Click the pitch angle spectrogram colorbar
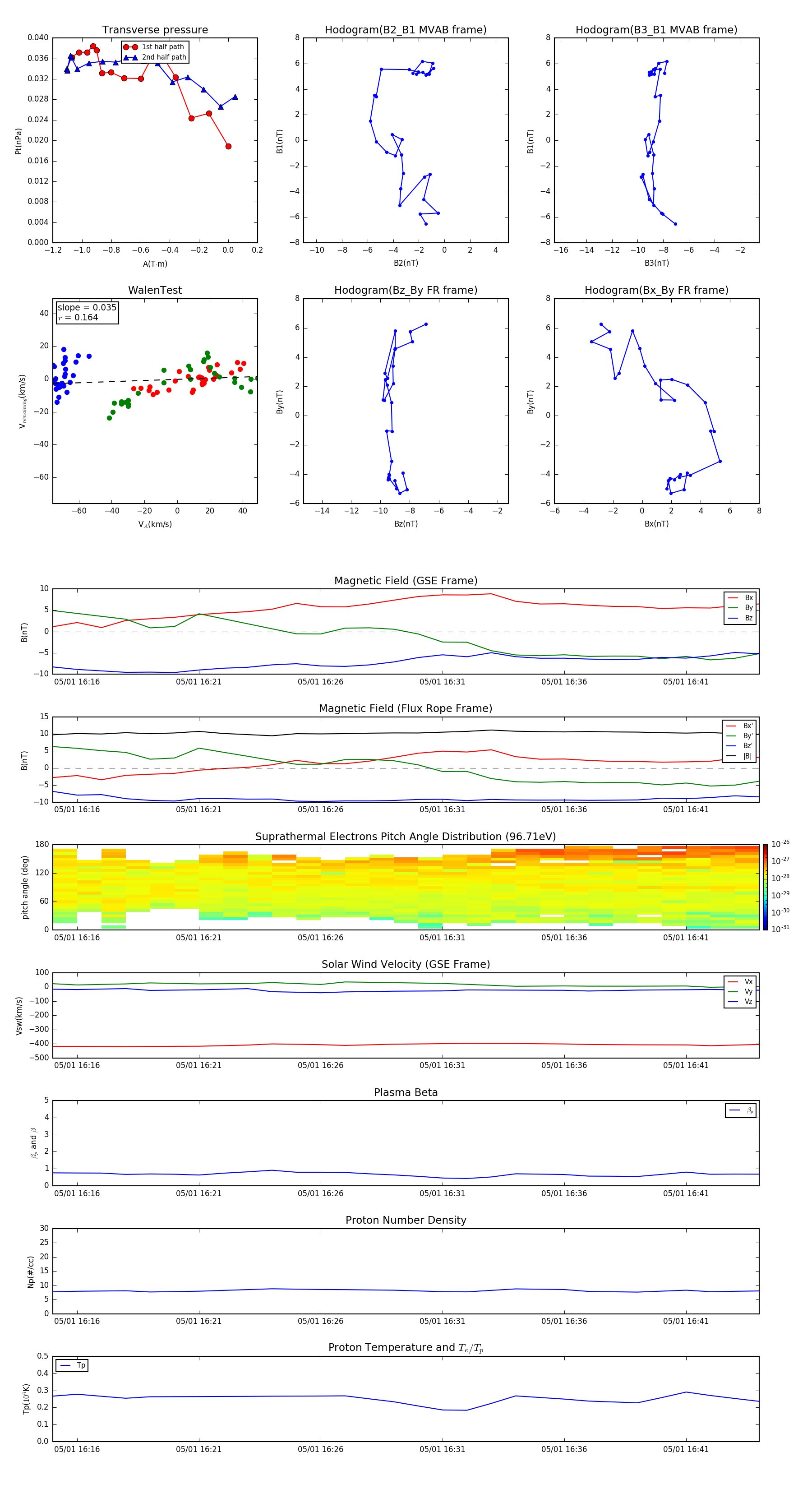The image size is (812, 1489). coord(765,887)
